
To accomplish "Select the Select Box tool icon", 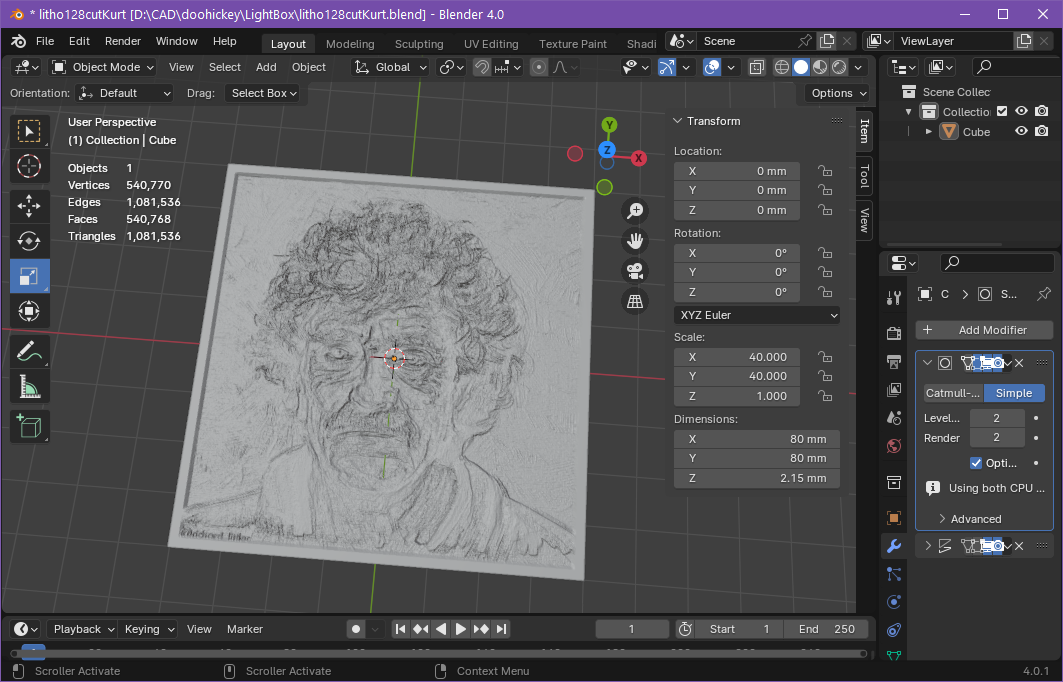I will click(29, 131).
